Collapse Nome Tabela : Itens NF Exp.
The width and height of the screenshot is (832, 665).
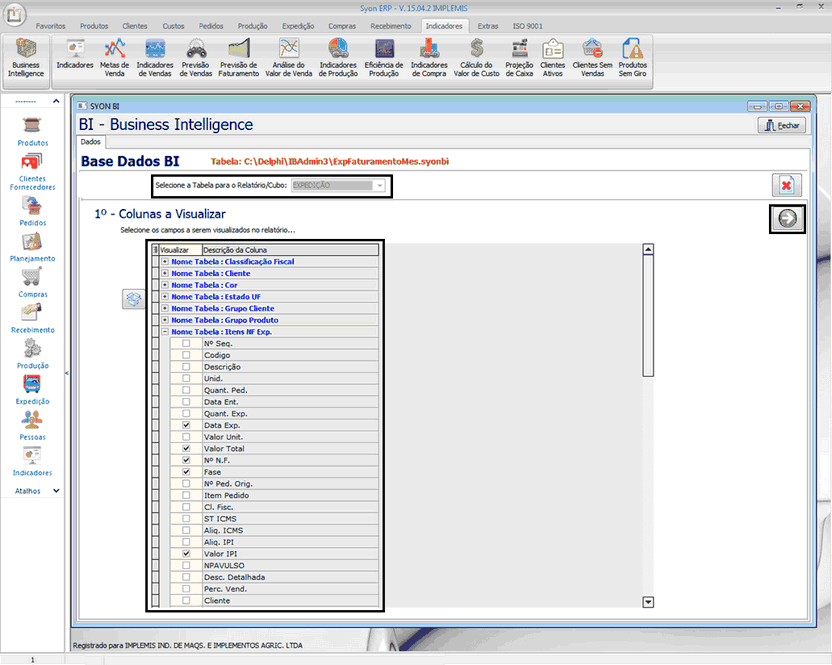click(164, 332)
